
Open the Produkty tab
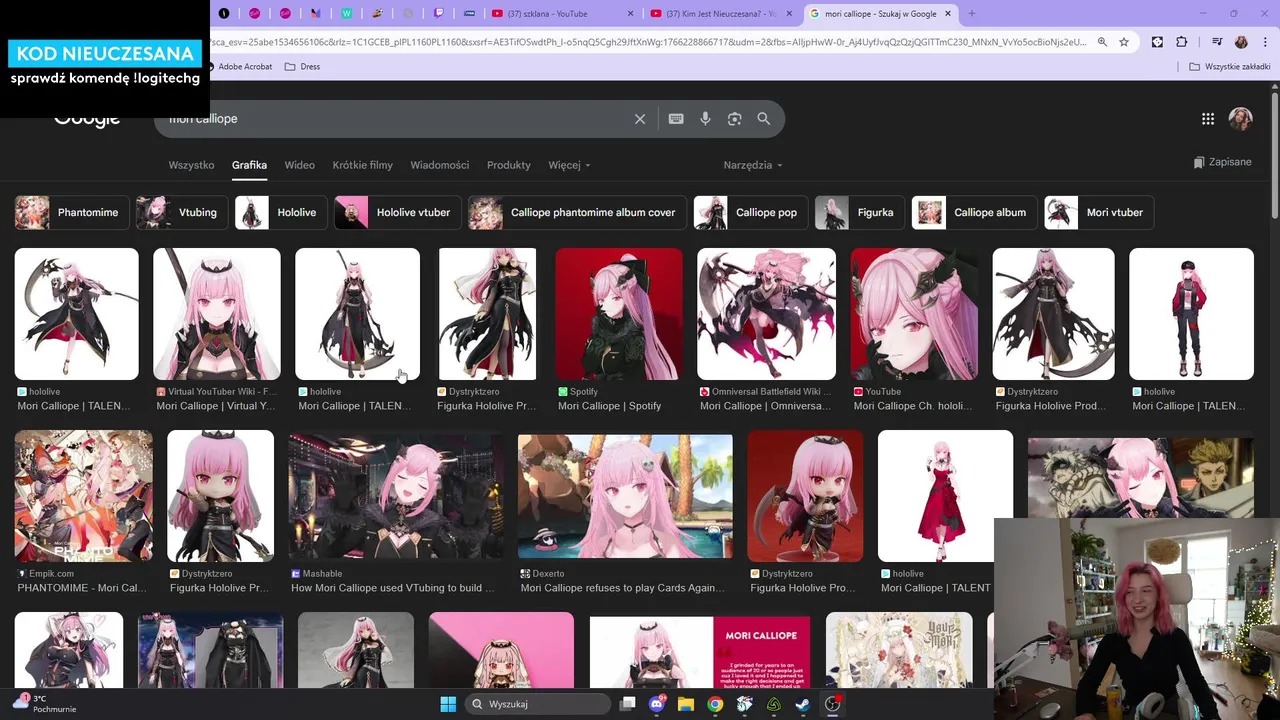tap(508, 165)
